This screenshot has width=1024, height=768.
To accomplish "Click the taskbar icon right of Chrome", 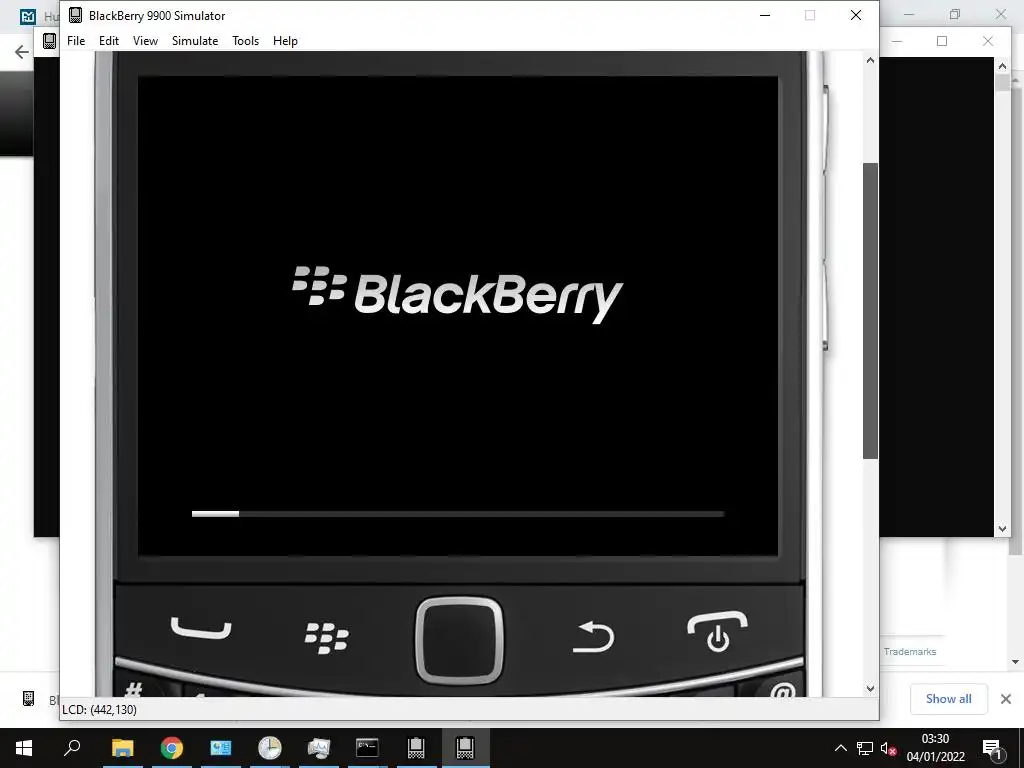I will 221,748.
